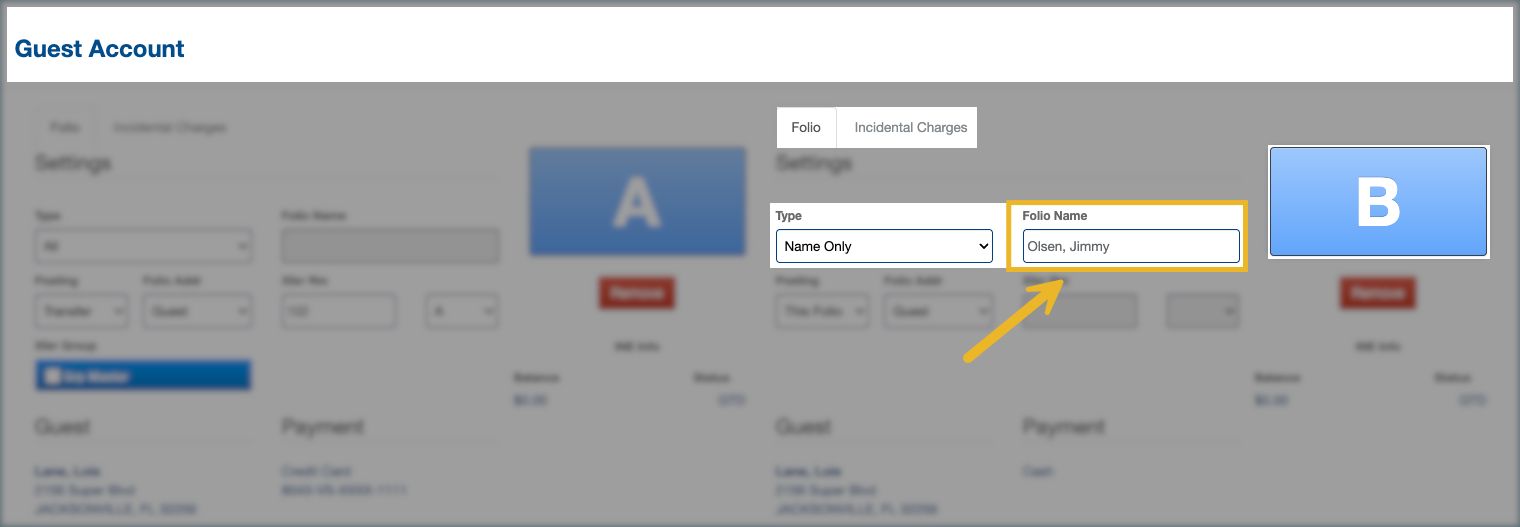Switch to folio A's Incidental Charges tab
The height and width of the screenshot is (527, 1520).
click(169, 128)
